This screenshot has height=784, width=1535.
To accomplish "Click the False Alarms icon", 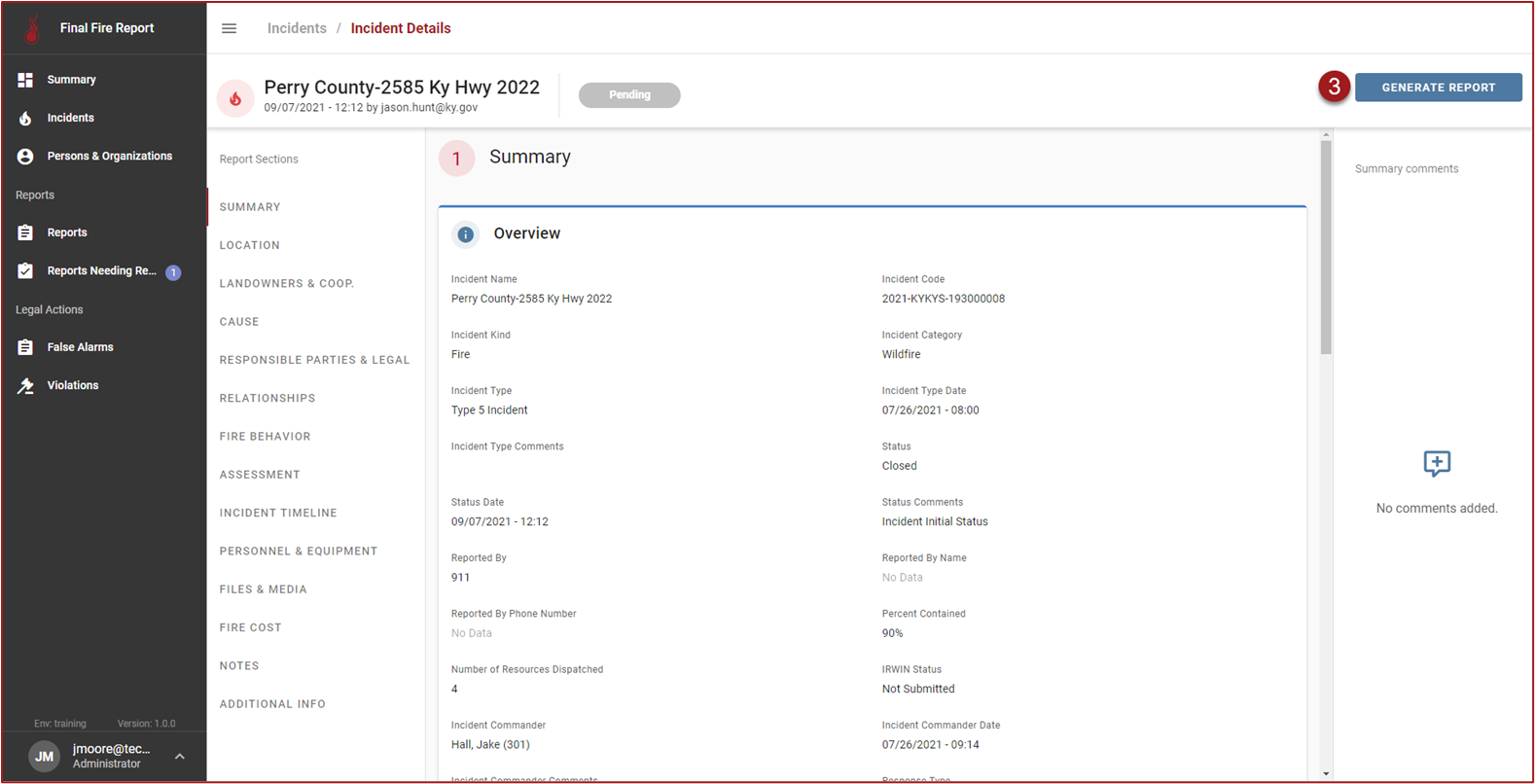I will coord(25,347).
